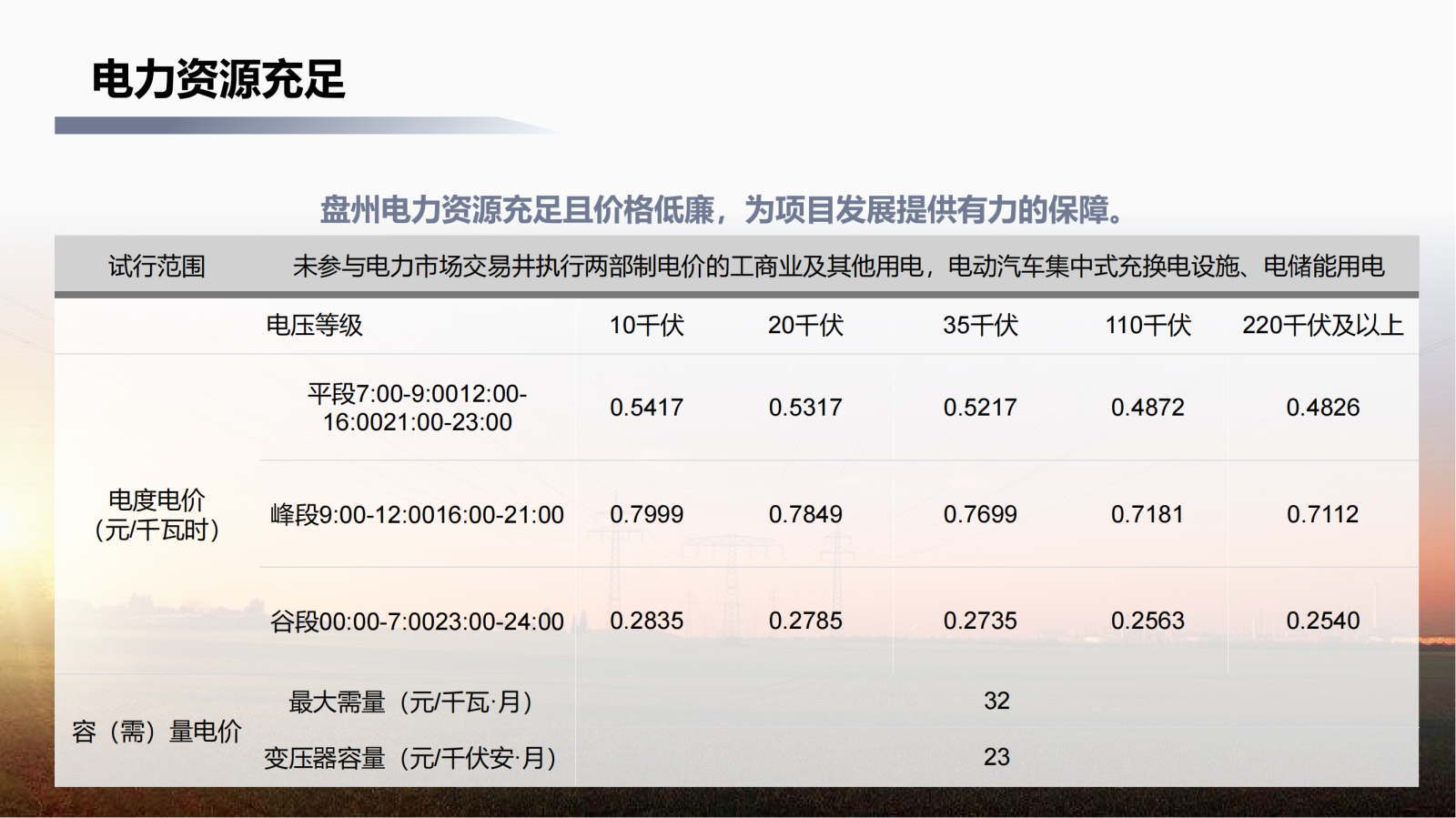The image size is (1456, 818).
Task: Click the value 0.2835
Action: tap(646, 621)
